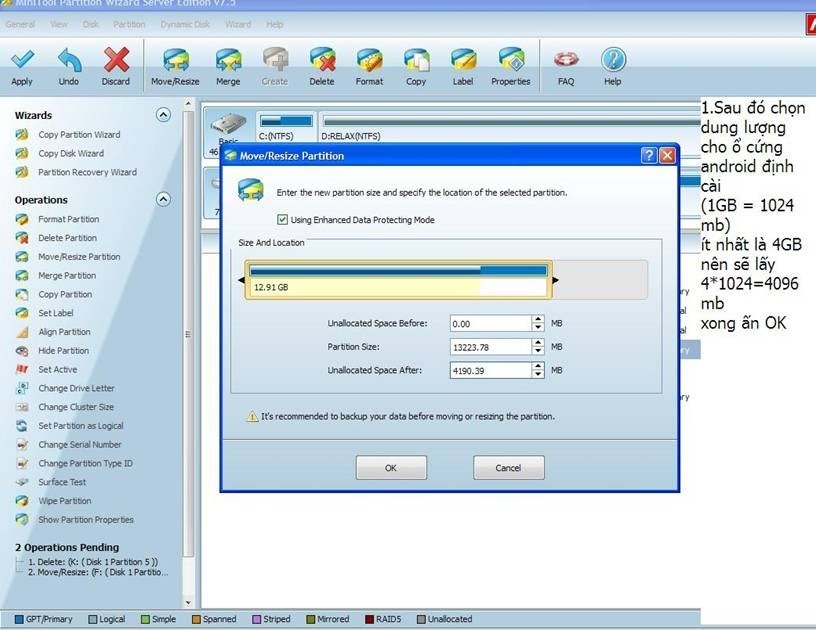816x630 pixels.
Task: Open the Disk menu
Action: click(91, 24)
